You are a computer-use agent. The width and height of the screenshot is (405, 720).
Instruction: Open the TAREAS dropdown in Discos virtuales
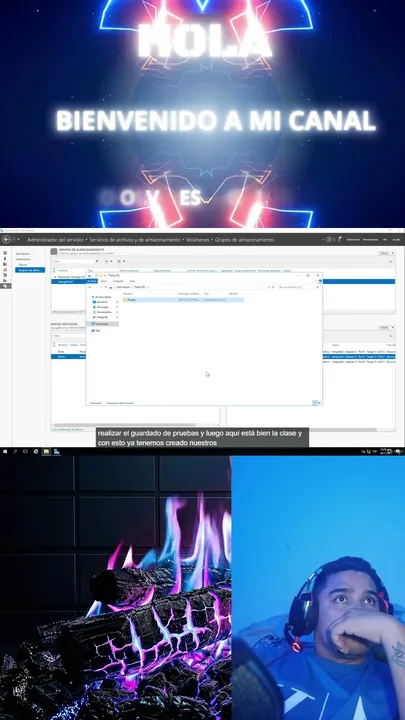pyautogui.click(x=386, y=327)
